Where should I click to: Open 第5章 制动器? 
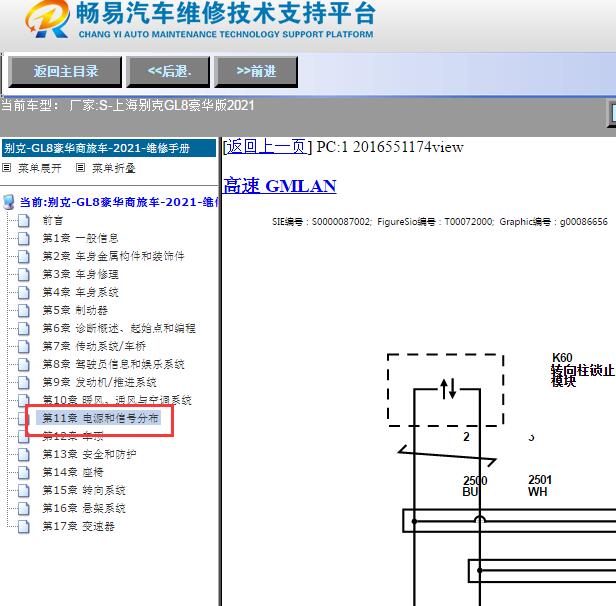[x=75, y=311]
